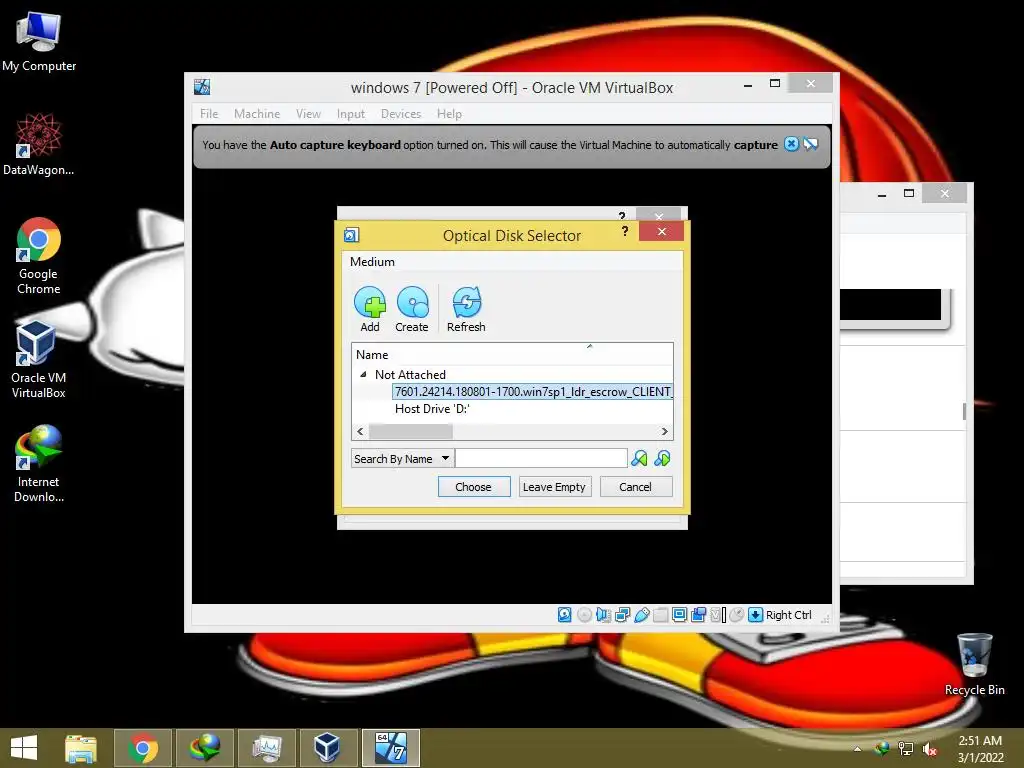Open the Help menu
The width and height of the screenshot is (1024, 768).
point(449,114)
